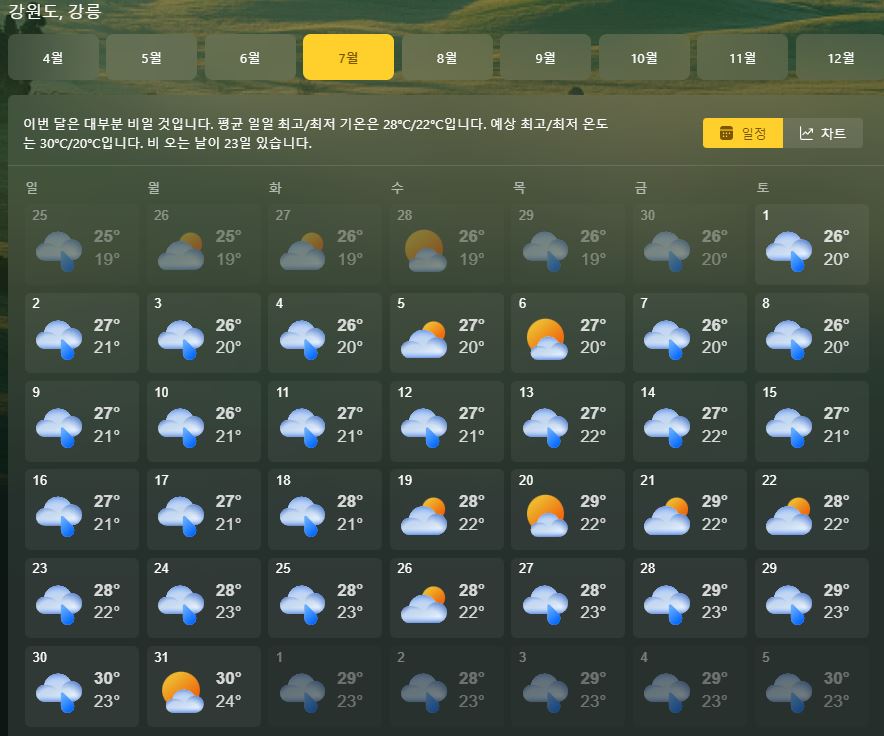Switch to the 10월 month tab
The height and width of the screenshot is (736, 884).
pos(644,57)
